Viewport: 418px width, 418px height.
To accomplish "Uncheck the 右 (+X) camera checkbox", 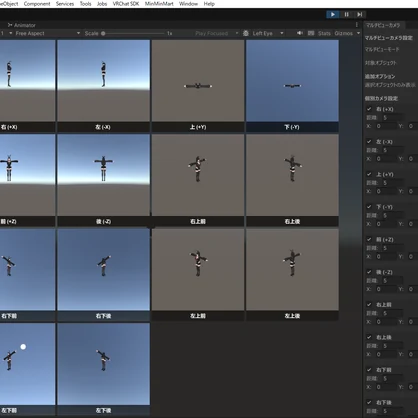I will 369,109.
